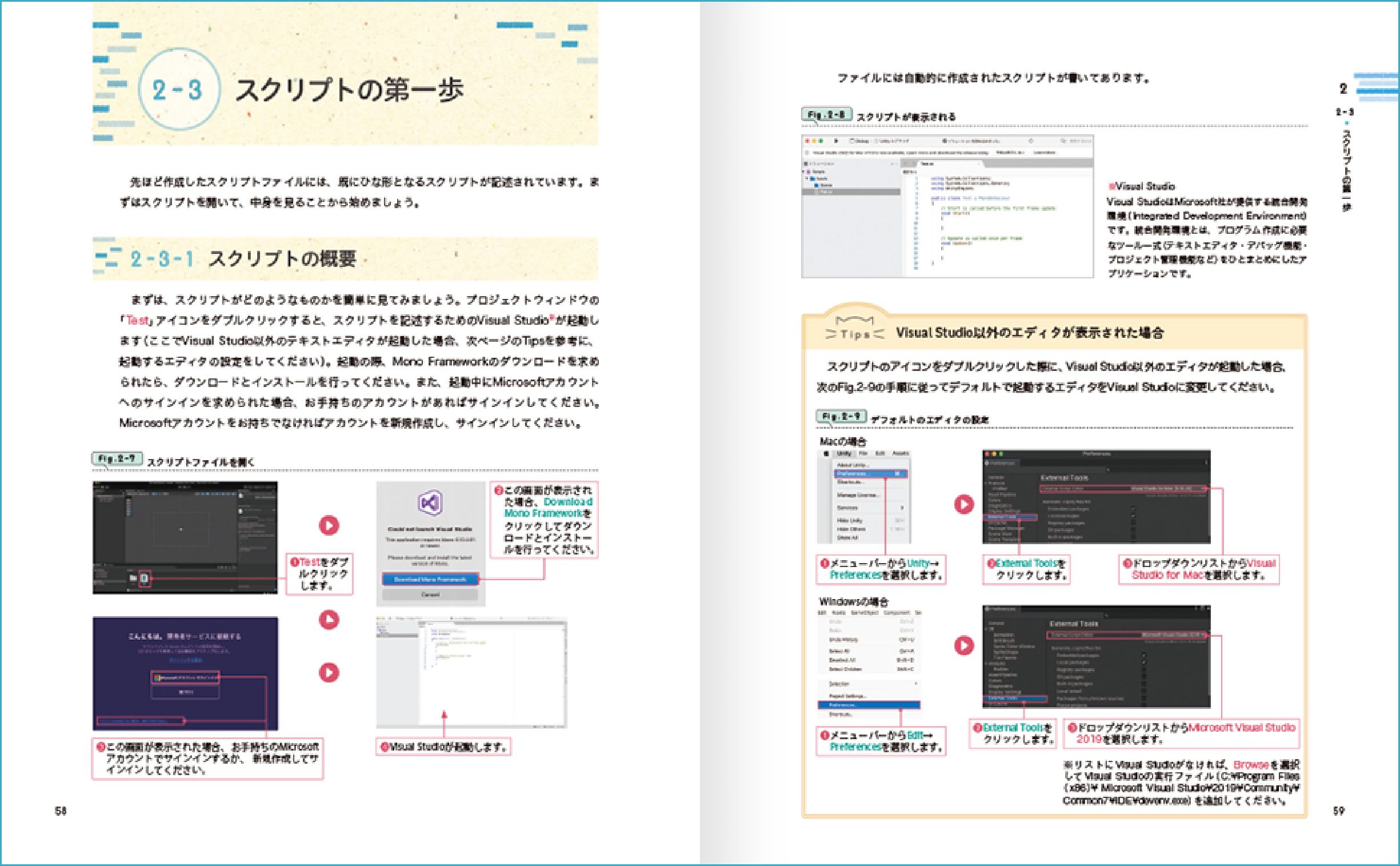Expand Analysis in the Mac Preferences sidebar
Image resolution: width=1400 pixels, height=866 pixels.
(986, 484)
